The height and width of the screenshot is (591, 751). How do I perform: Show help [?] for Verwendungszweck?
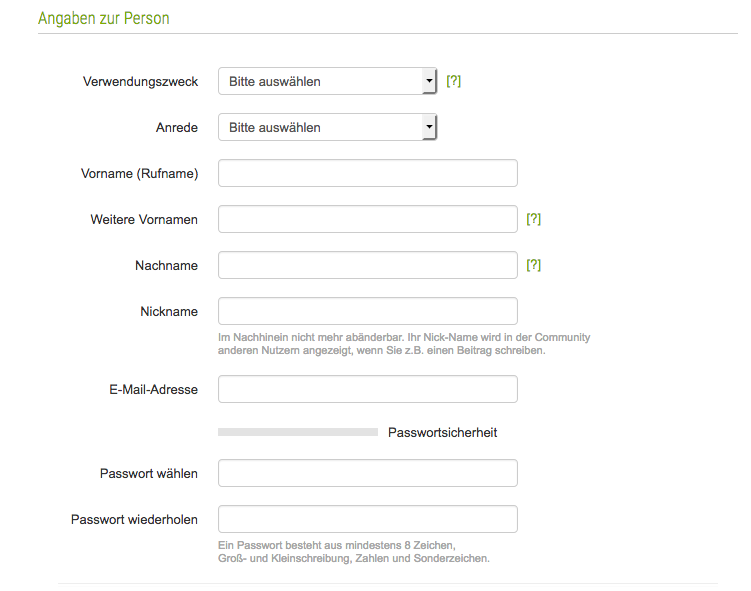(x=453, y=80)
